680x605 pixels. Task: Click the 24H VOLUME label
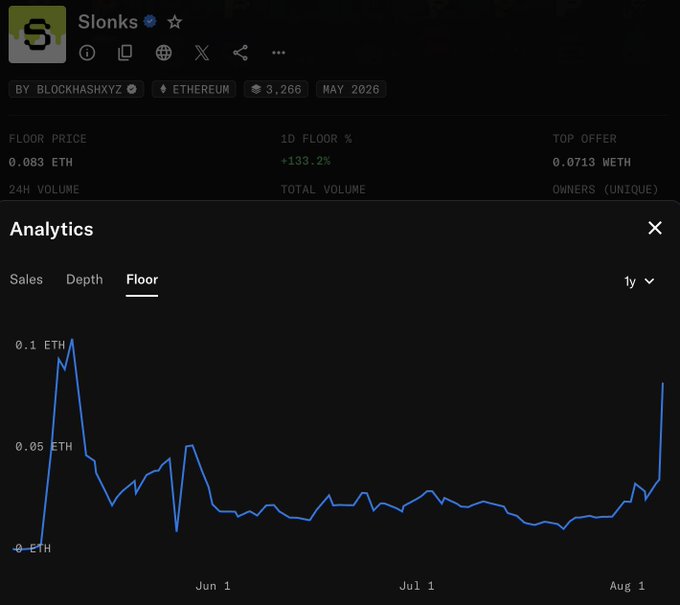tap(44, 190)
